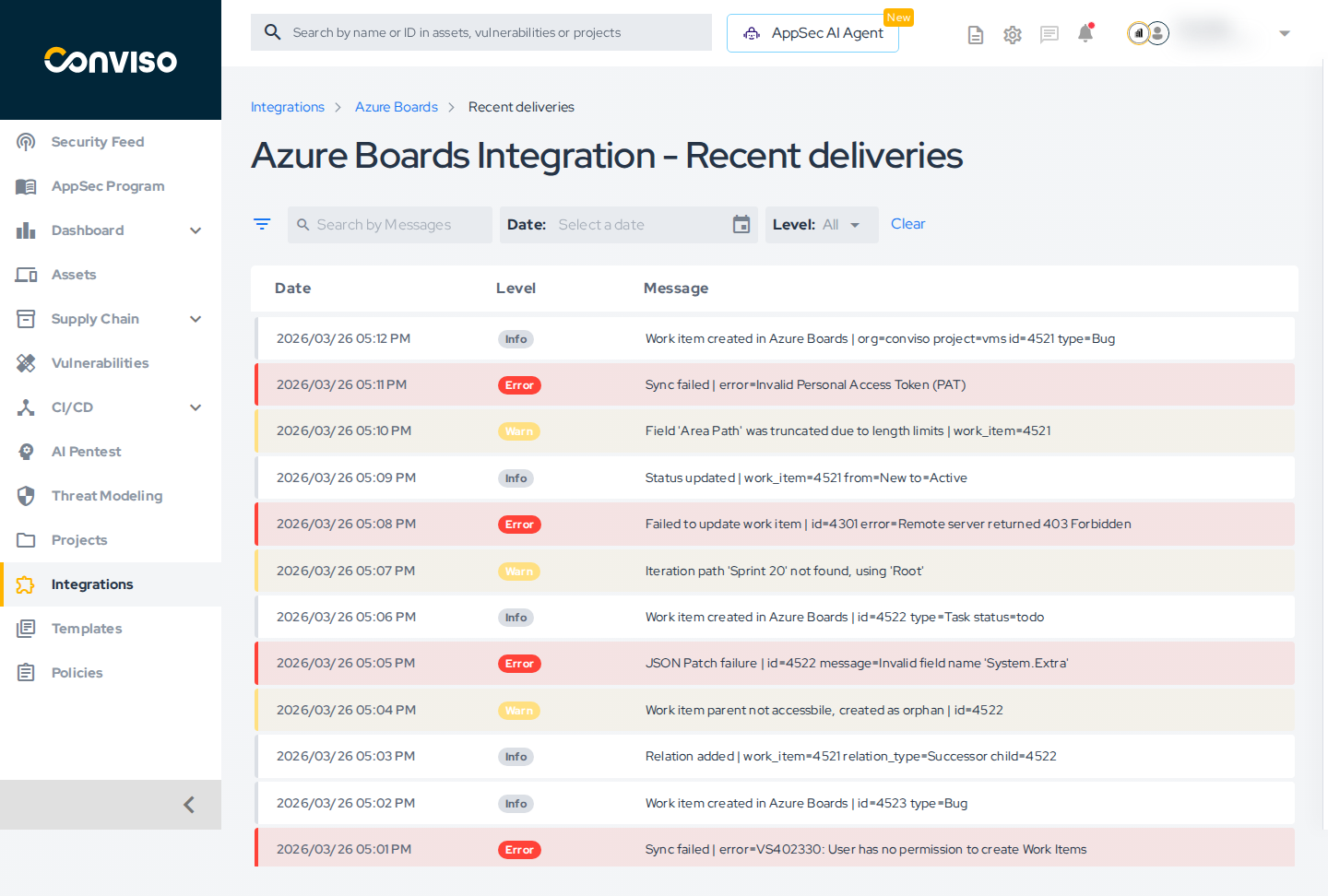
Task: Click the Conviso logo
Action: click(x=111, y=61)
